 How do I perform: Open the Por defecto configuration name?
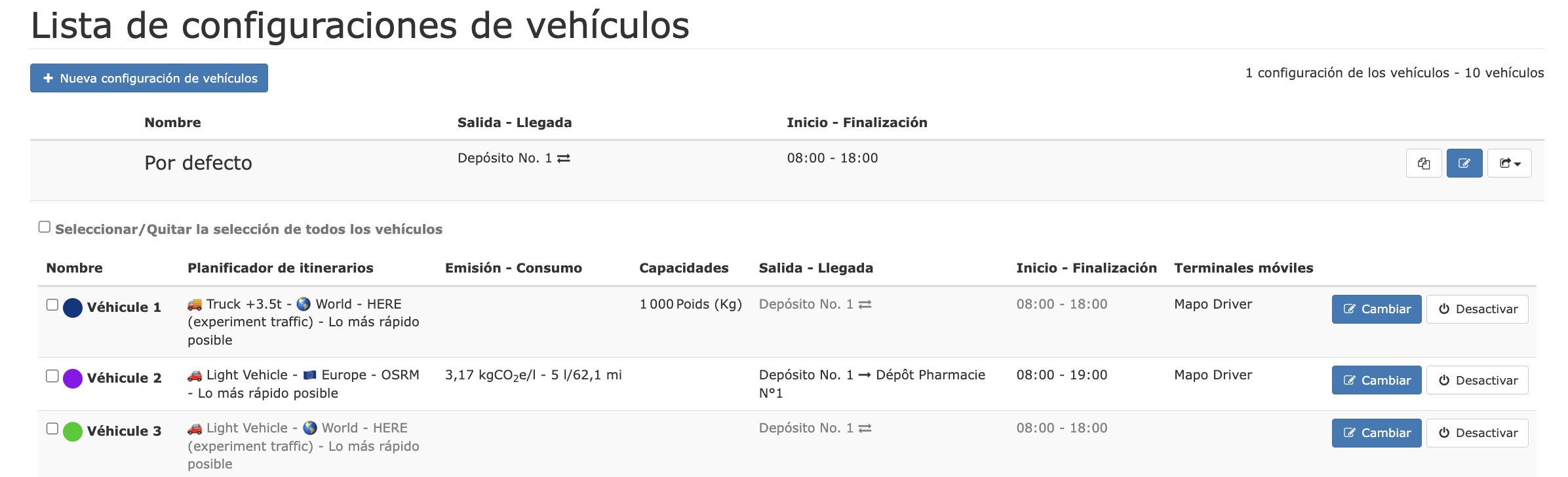(x=198, y=162)
